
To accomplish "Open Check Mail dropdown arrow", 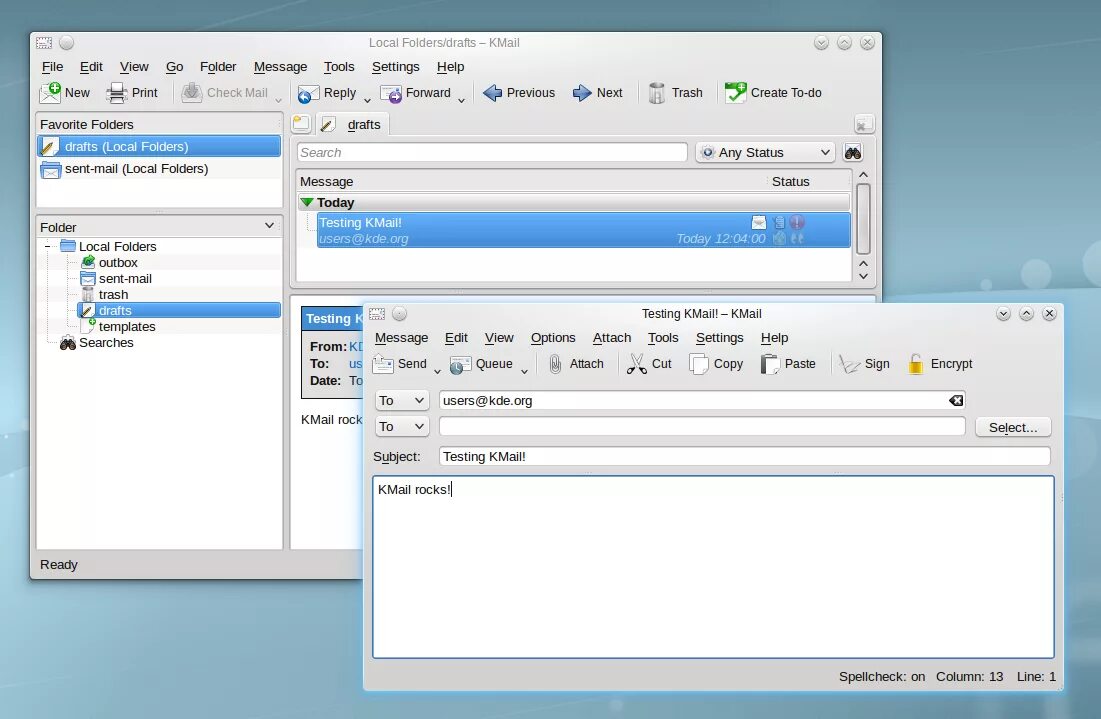I will tap(279, 100).
